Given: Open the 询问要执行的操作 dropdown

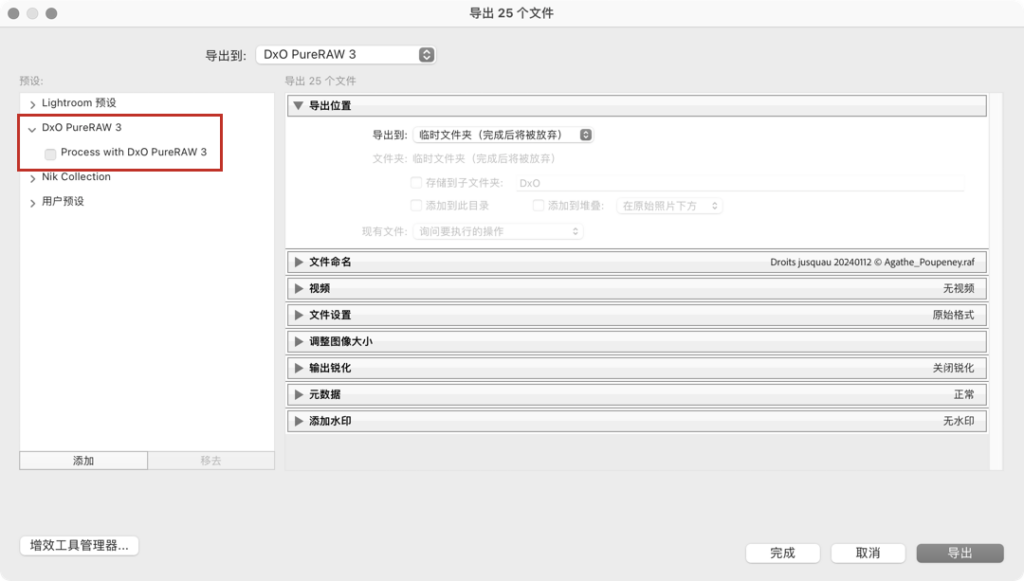Looking at the screenshot, I should [x=498, y=231].
